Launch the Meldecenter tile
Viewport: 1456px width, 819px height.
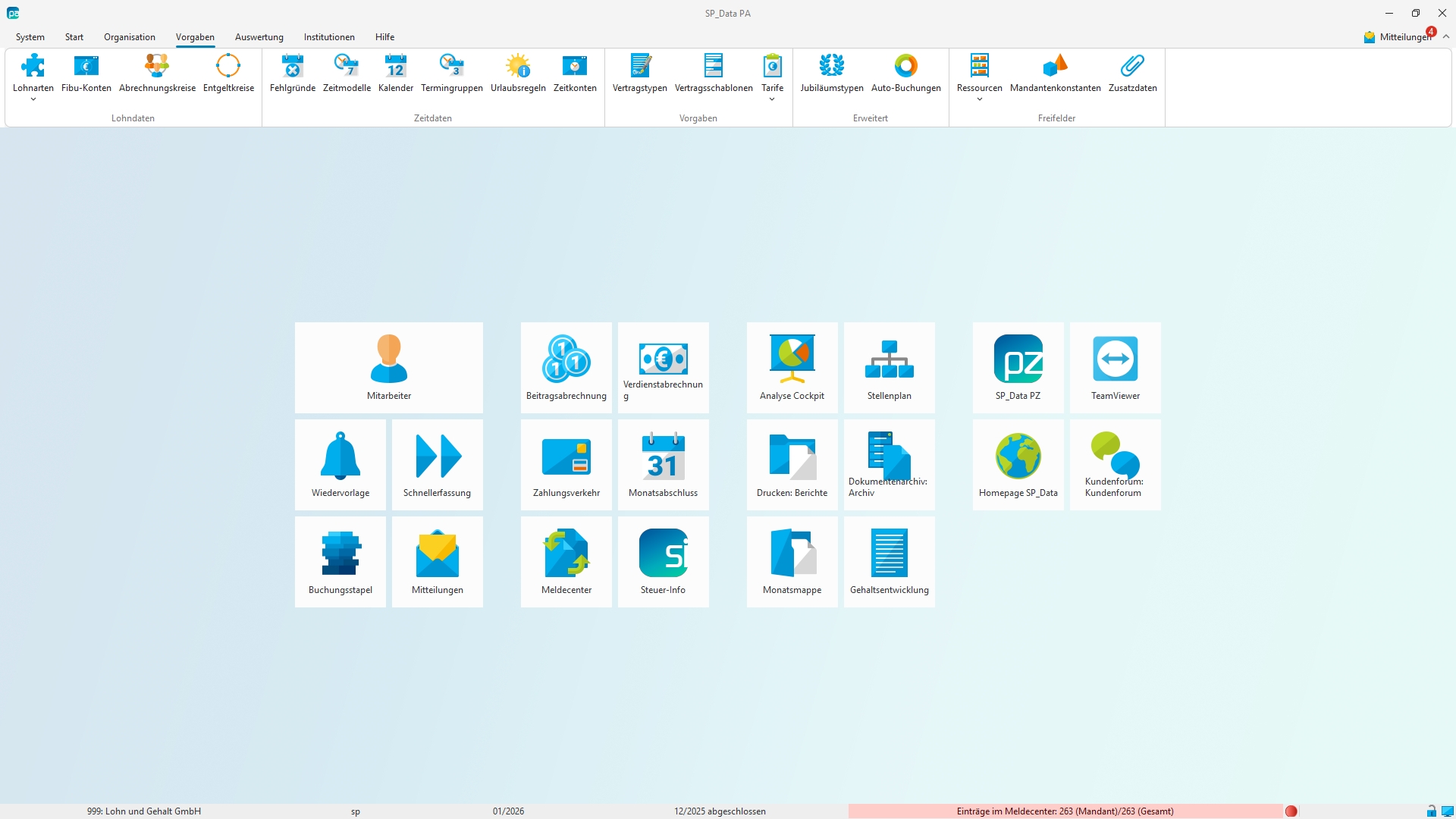coord(566,562)
